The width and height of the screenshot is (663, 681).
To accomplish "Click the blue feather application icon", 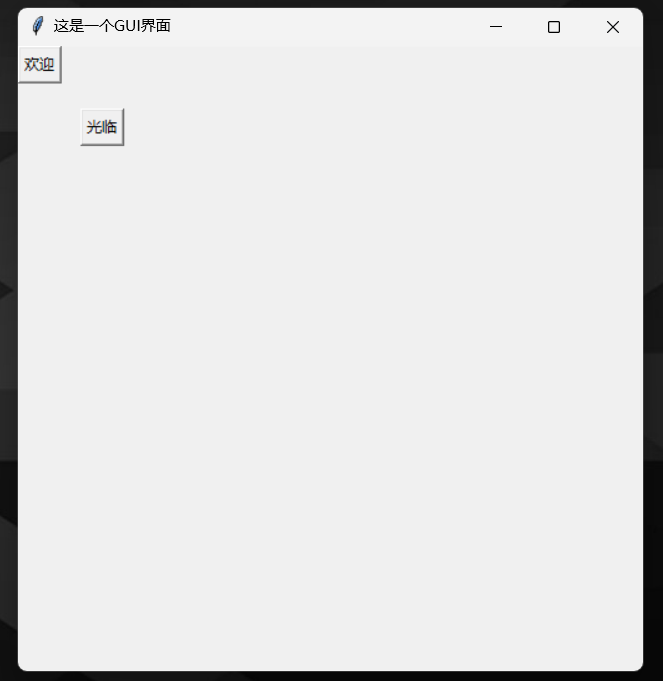I will 38,26.
